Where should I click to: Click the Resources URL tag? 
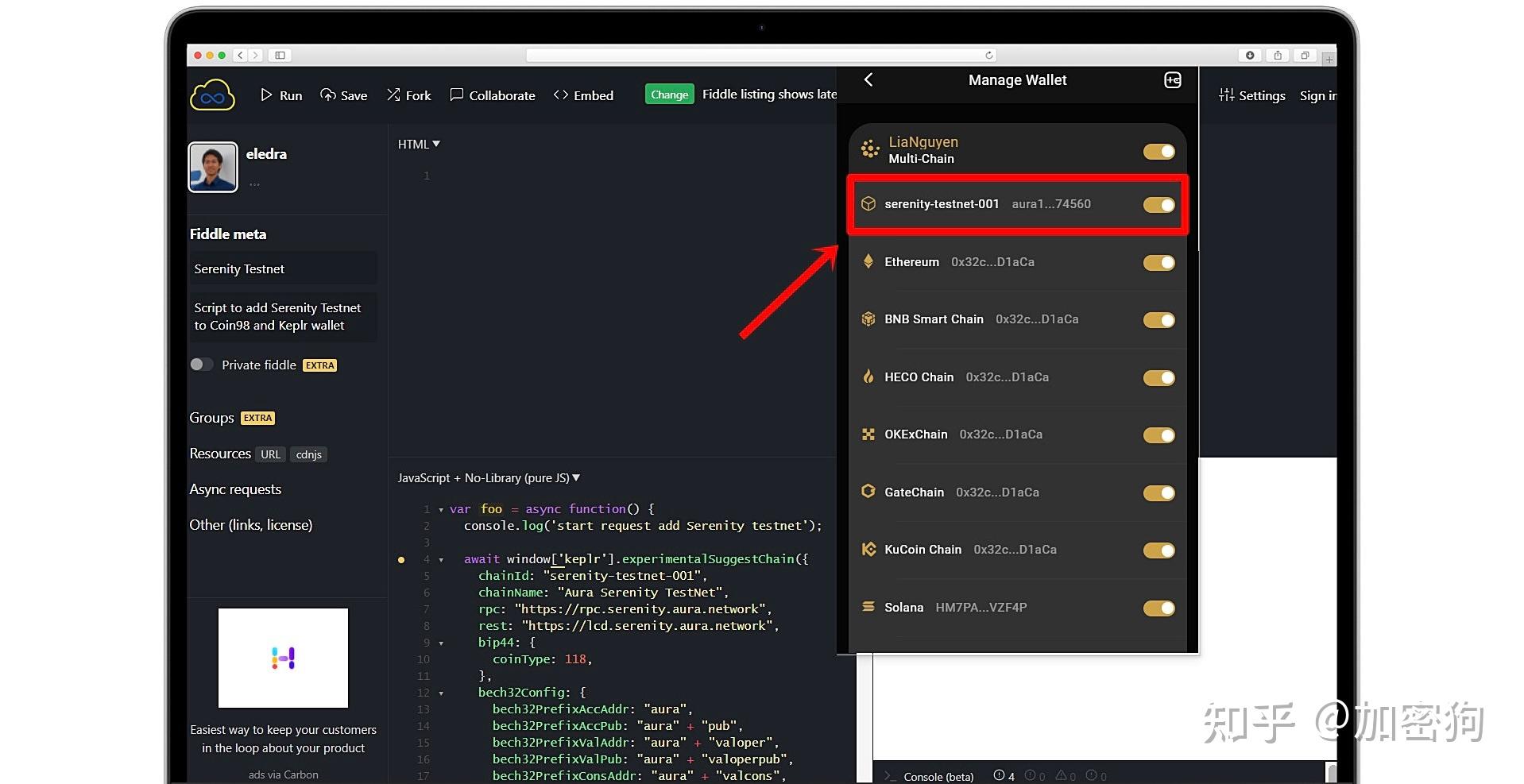click(270, 454)
